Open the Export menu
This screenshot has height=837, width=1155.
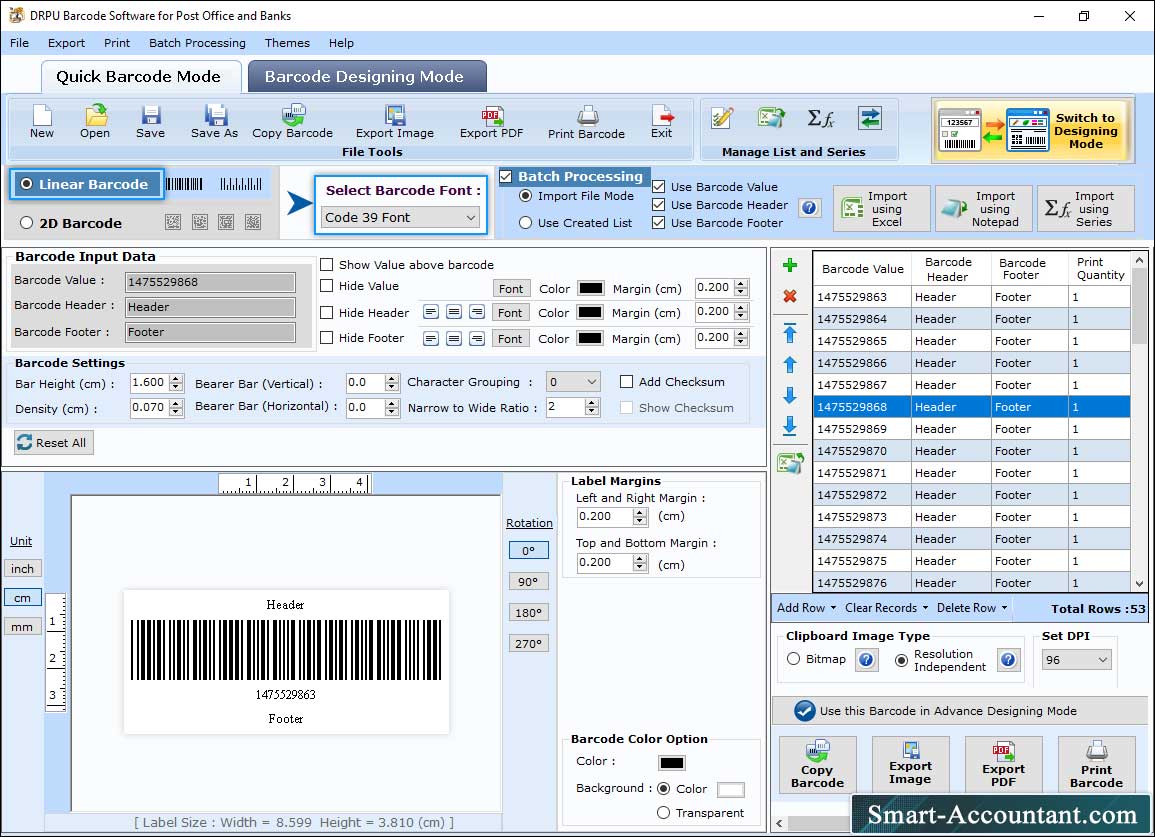point(66,43)
